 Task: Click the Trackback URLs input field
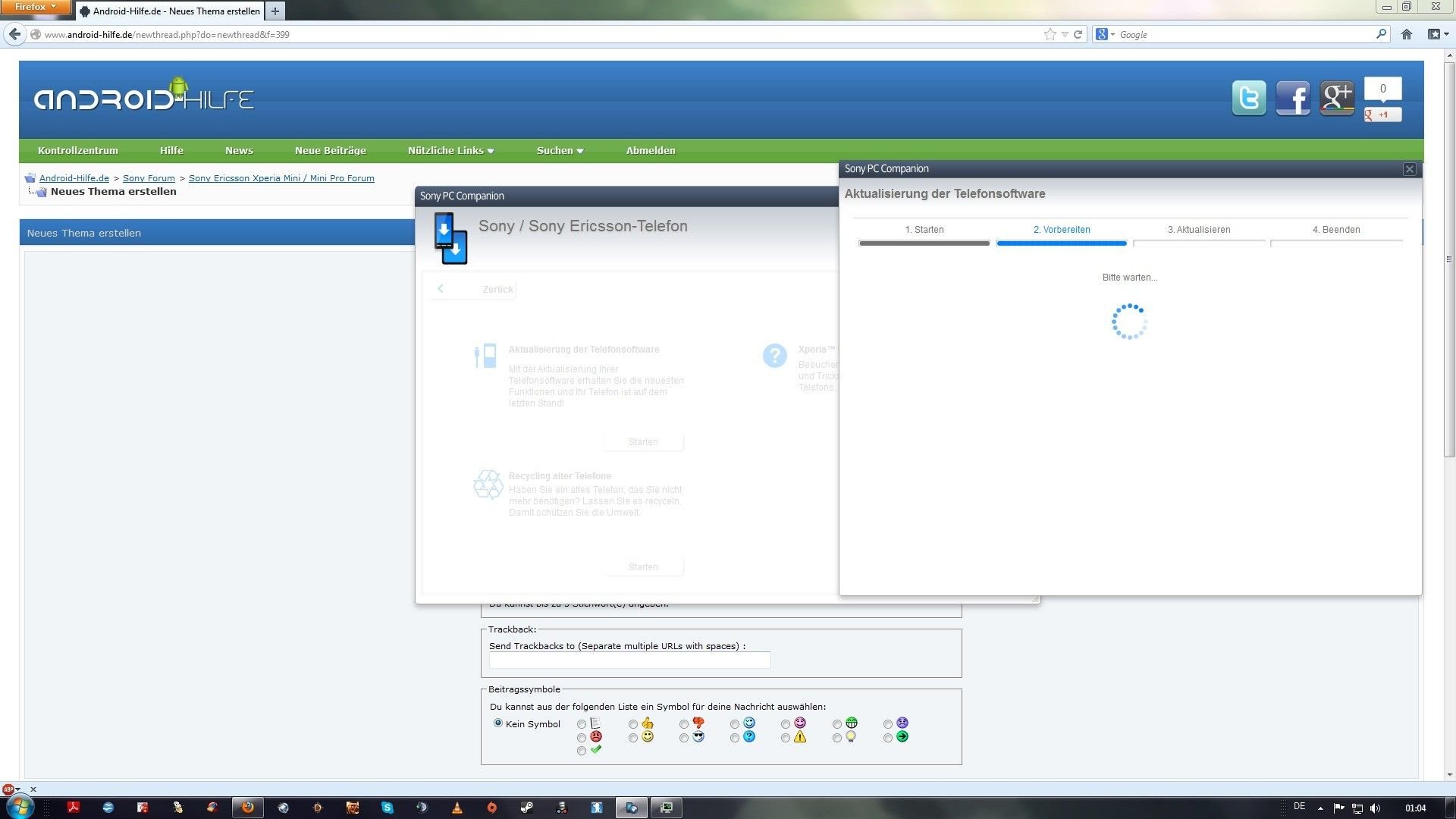(629, 661)
